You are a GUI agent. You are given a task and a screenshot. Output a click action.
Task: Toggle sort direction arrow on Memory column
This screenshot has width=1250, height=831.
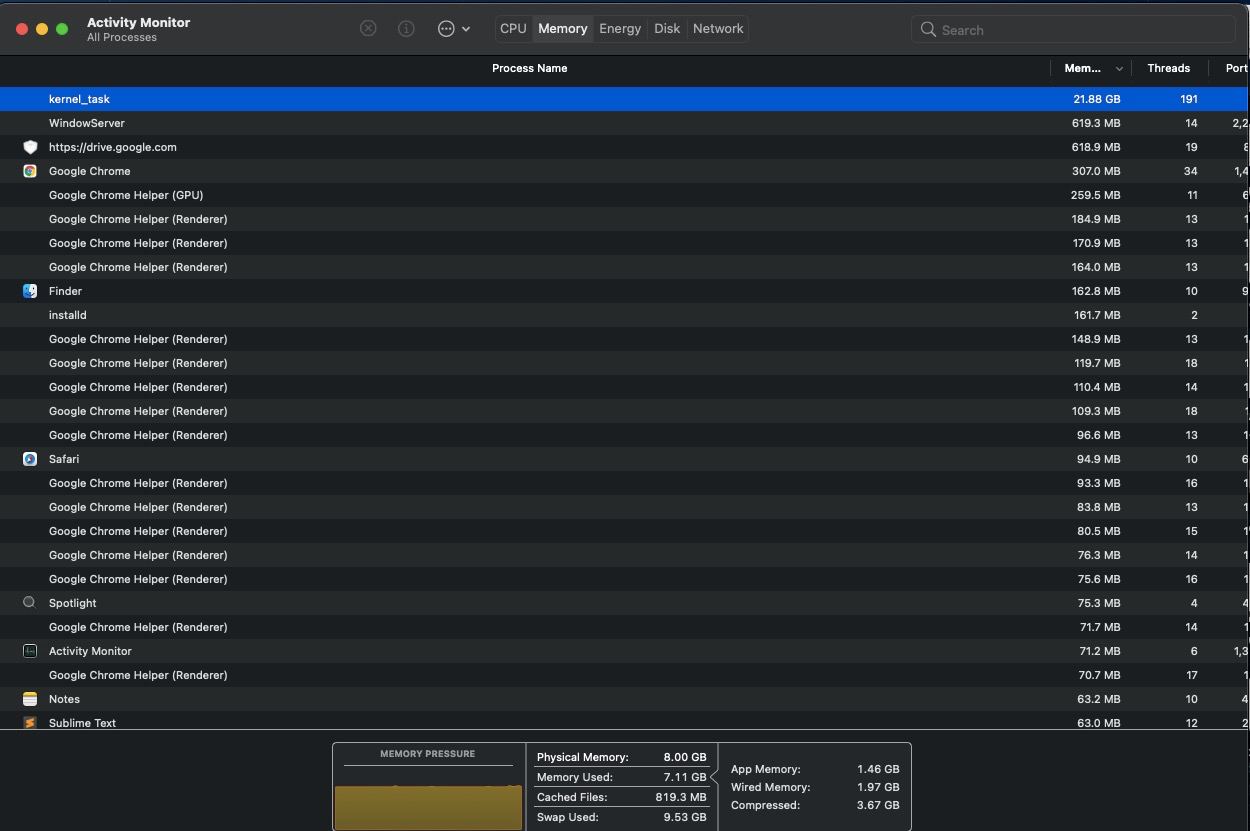[x=1119, y=69]
